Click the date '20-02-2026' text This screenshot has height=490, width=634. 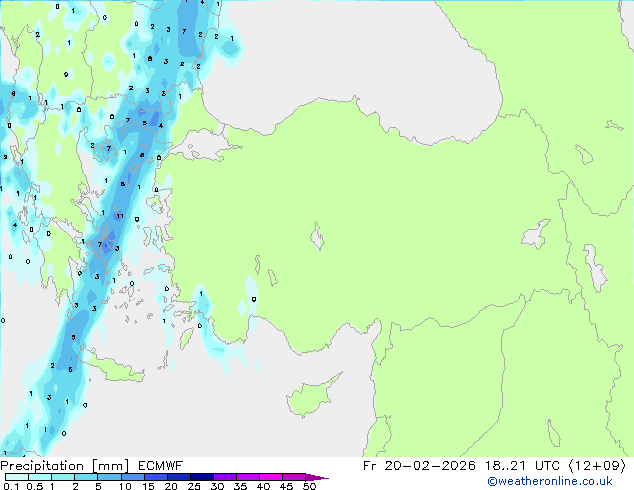pos(430,466)
